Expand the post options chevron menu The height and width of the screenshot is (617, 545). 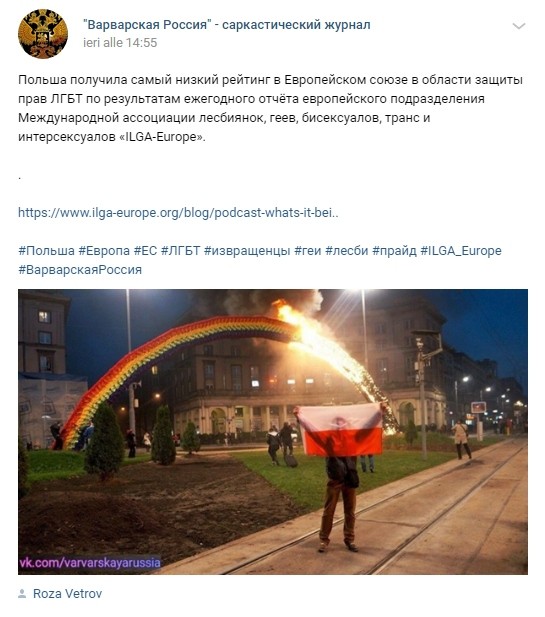click(x=519, y=26)
